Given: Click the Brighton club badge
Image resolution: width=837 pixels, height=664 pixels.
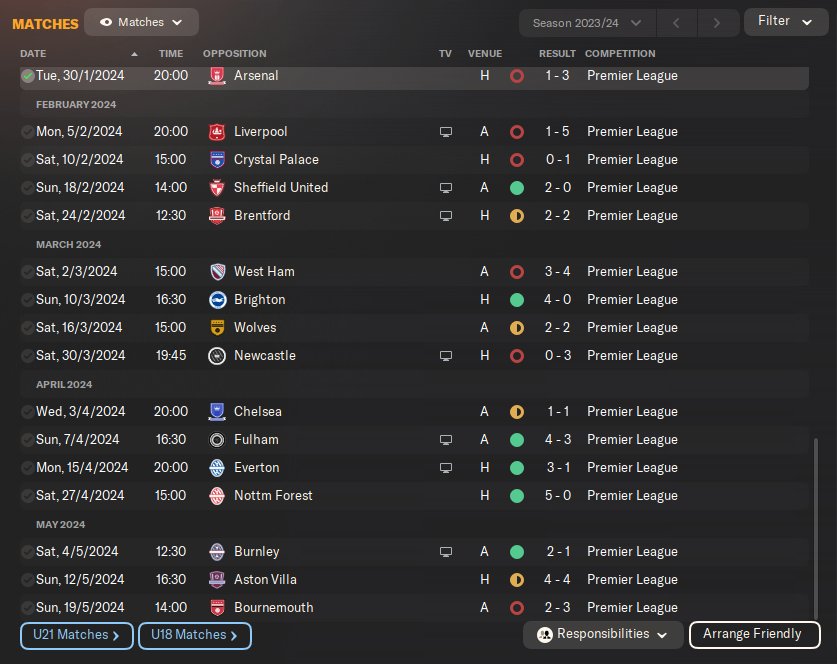Looking at the screenshot, I should coord(216,300).
